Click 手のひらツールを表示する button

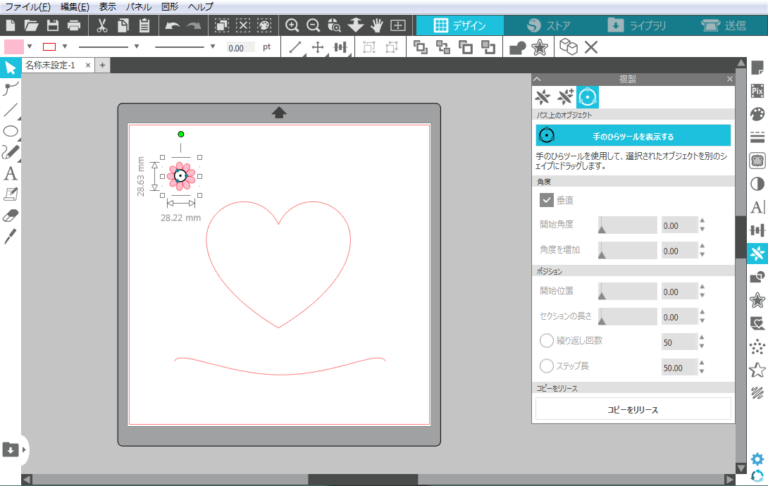coord(633,136)
